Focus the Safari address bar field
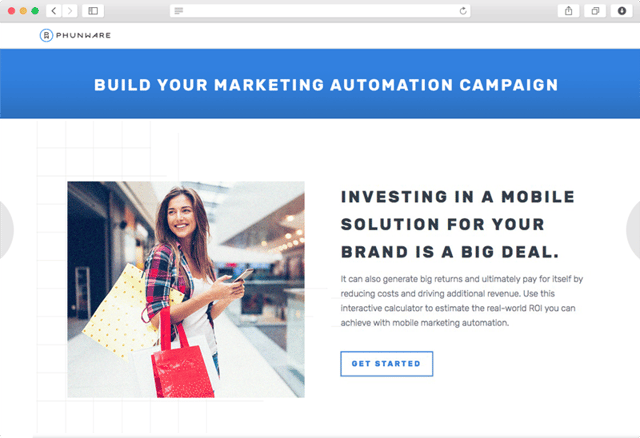Viewport: 640px width, 438px height. (x=320, y=11)
